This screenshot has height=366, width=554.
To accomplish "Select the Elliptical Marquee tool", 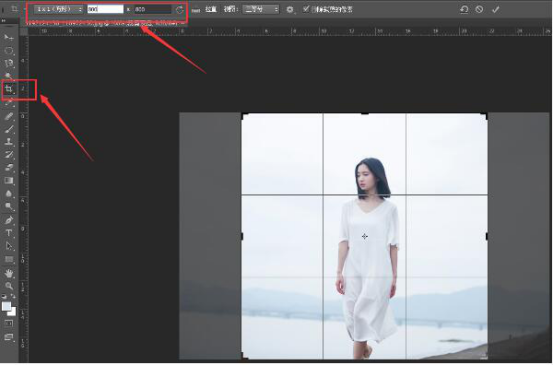I will (x=9, y=51).
